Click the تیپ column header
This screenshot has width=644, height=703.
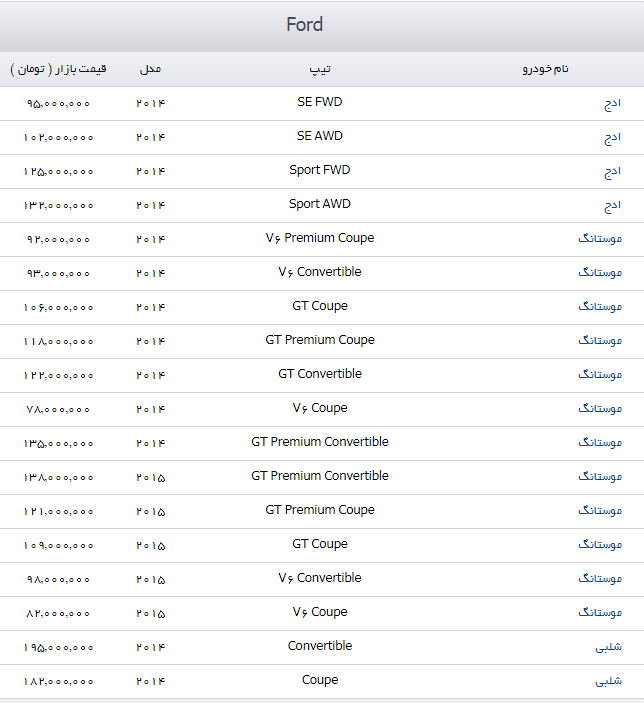click(x=320, y=69)
